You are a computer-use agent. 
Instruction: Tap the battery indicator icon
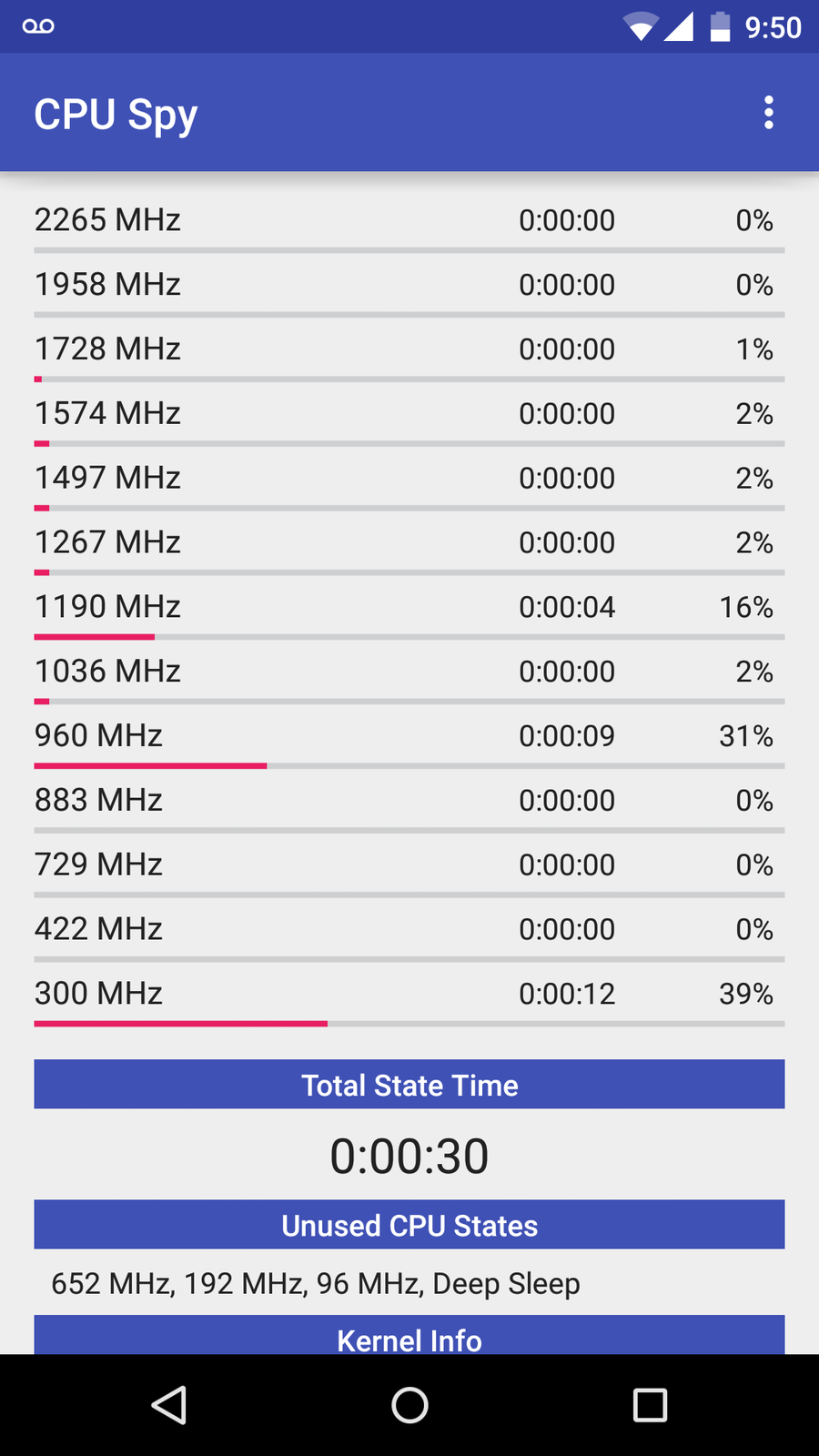(720, 26)
